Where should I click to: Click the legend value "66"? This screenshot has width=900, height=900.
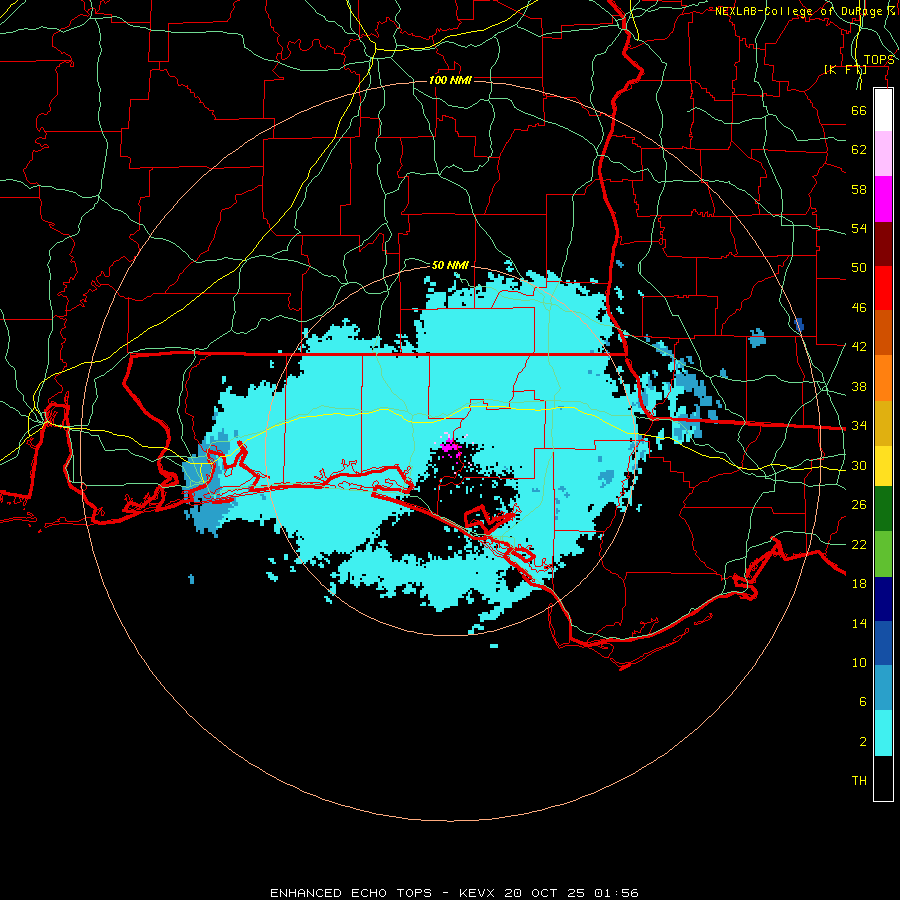coord(859,110)
